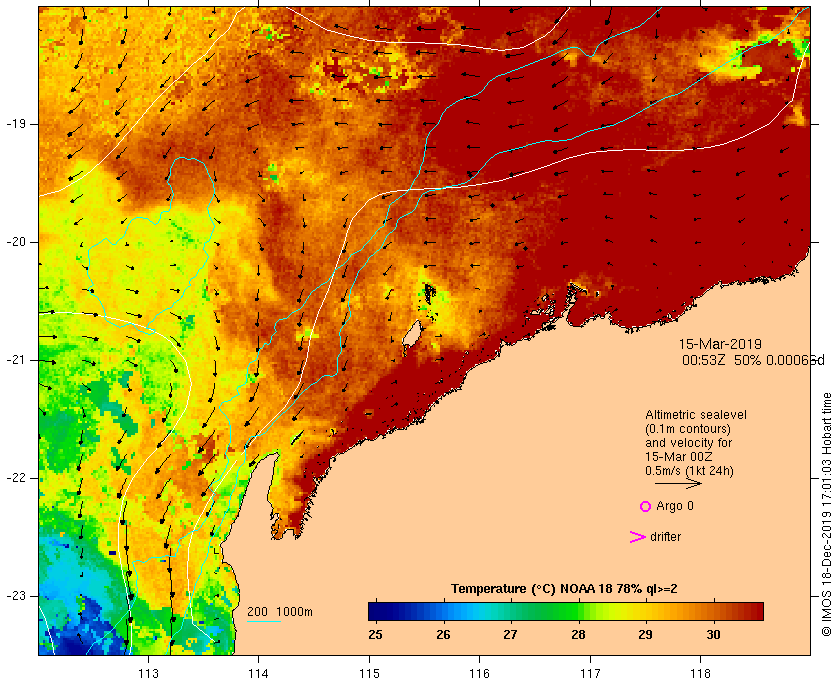Click the magenta drifter arrow symbol
The width and height of the screenshot is (840, 680).
click(x=637, y=537)
